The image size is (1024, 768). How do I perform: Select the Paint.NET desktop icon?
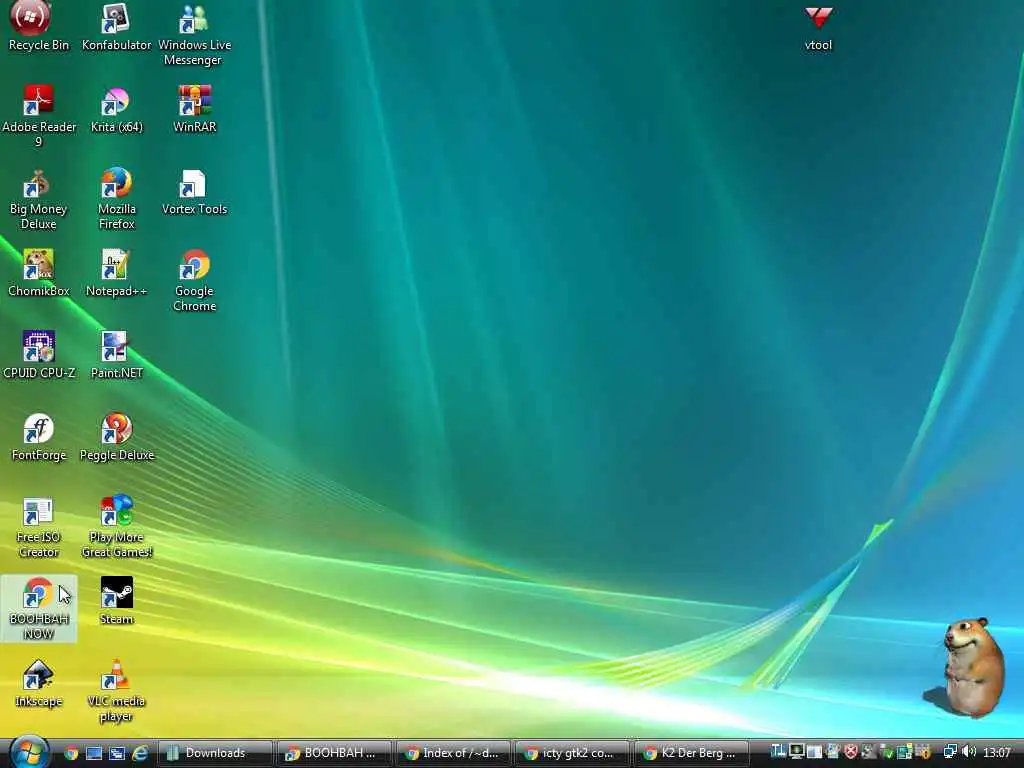tap(116, 355)
